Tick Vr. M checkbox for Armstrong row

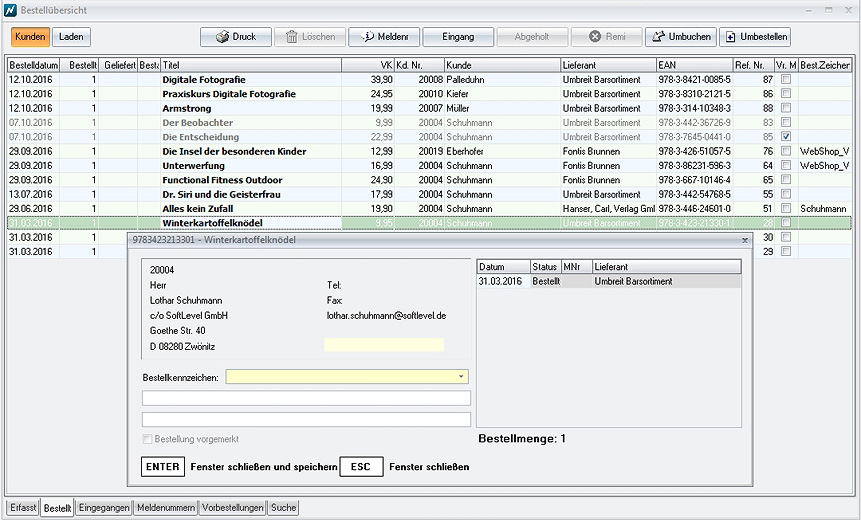(786, 108)
